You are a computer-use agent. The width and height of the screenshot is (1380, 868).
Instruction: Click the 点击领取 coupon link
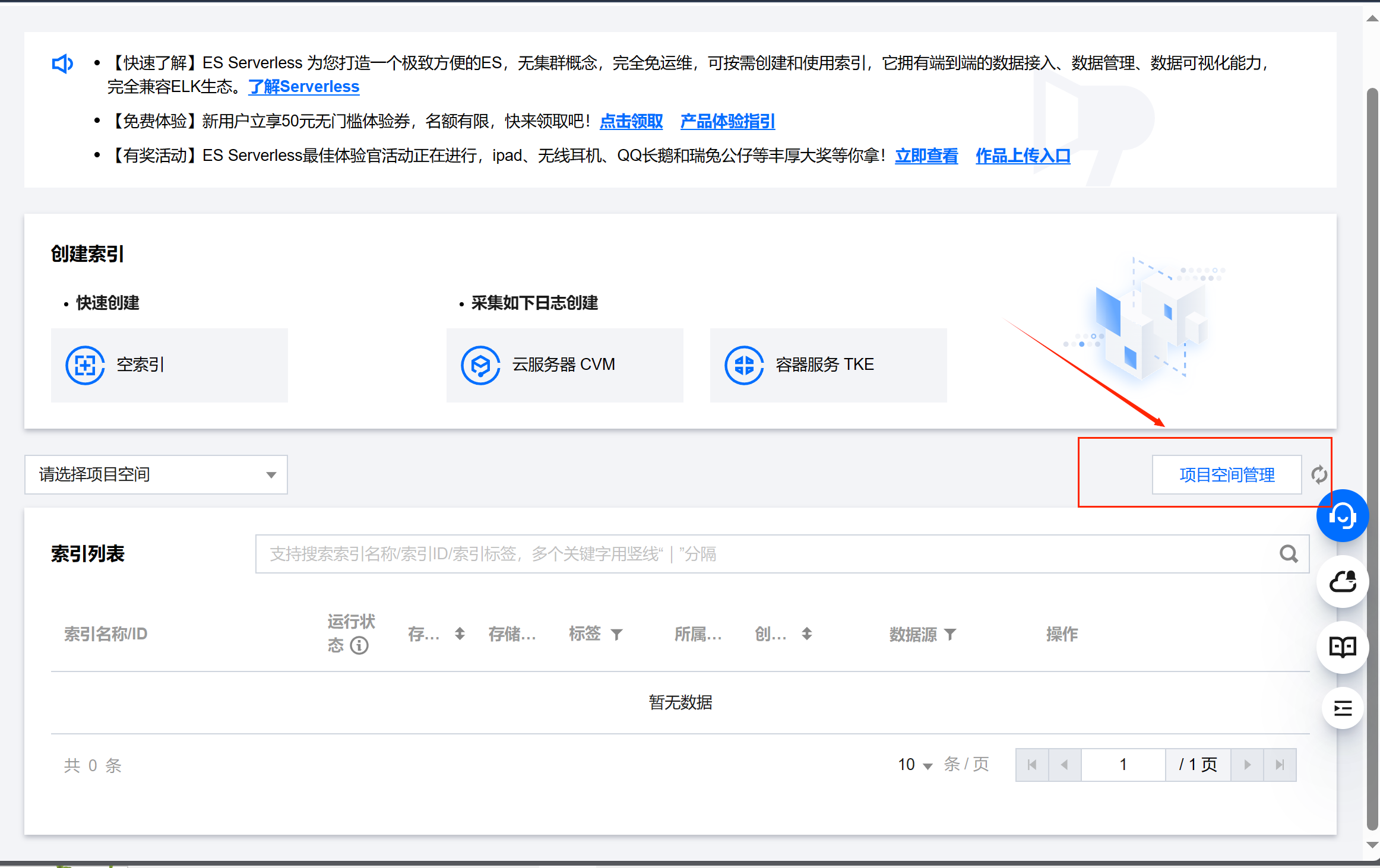tap(631, 121)
